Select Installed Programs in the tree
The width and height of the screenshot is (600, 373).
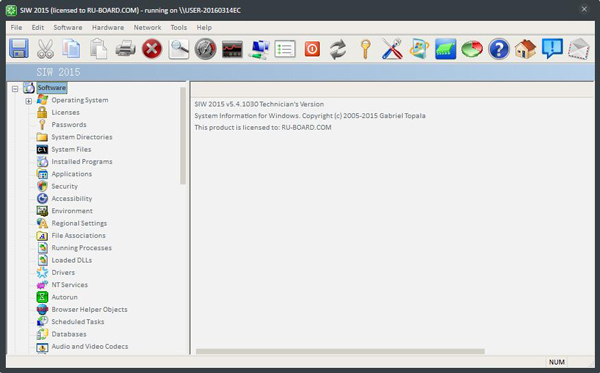pyautogui.click(x=82, y=161)
